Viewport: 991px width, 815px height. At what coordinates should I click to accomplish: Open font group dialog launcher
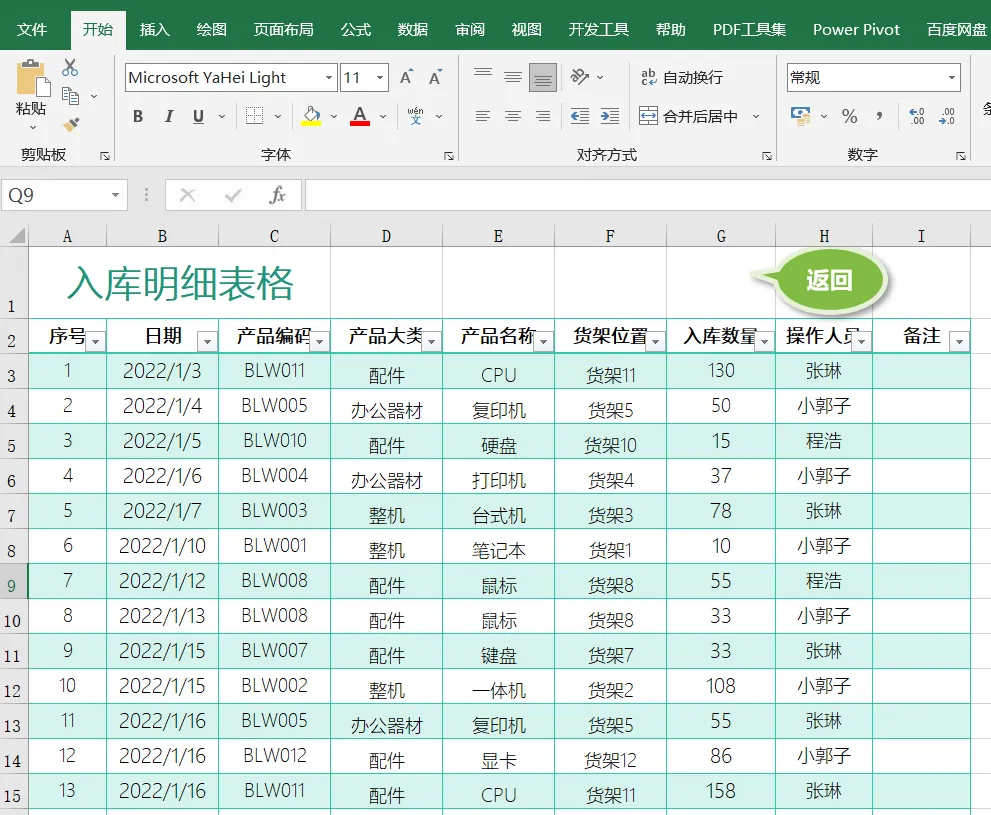(449, 156)
